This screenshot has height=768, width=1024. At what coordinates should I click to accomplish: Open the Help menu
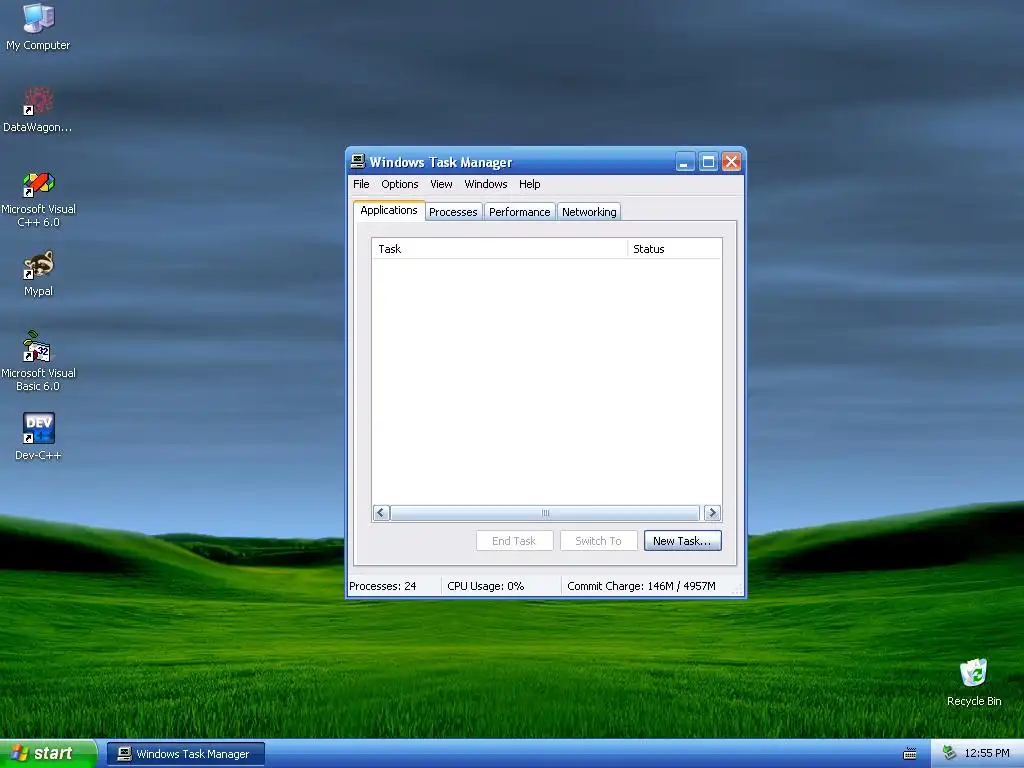coord(530,184)
